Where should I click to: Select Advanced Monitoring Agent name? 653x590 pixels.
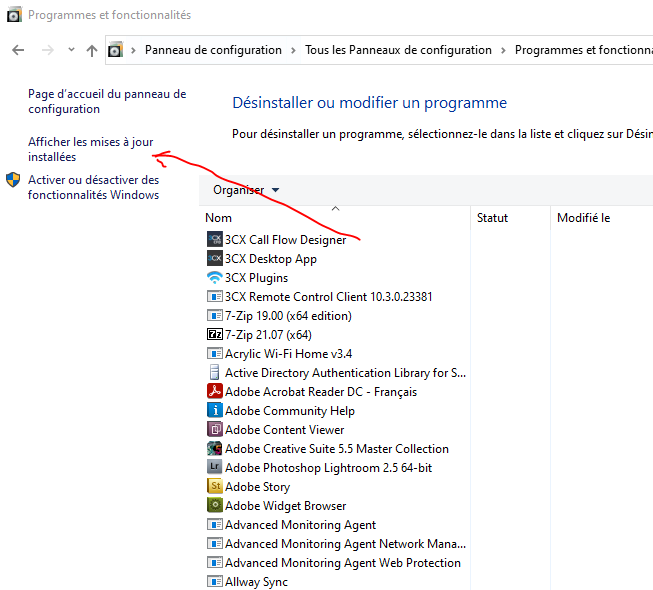click(300, 525)
